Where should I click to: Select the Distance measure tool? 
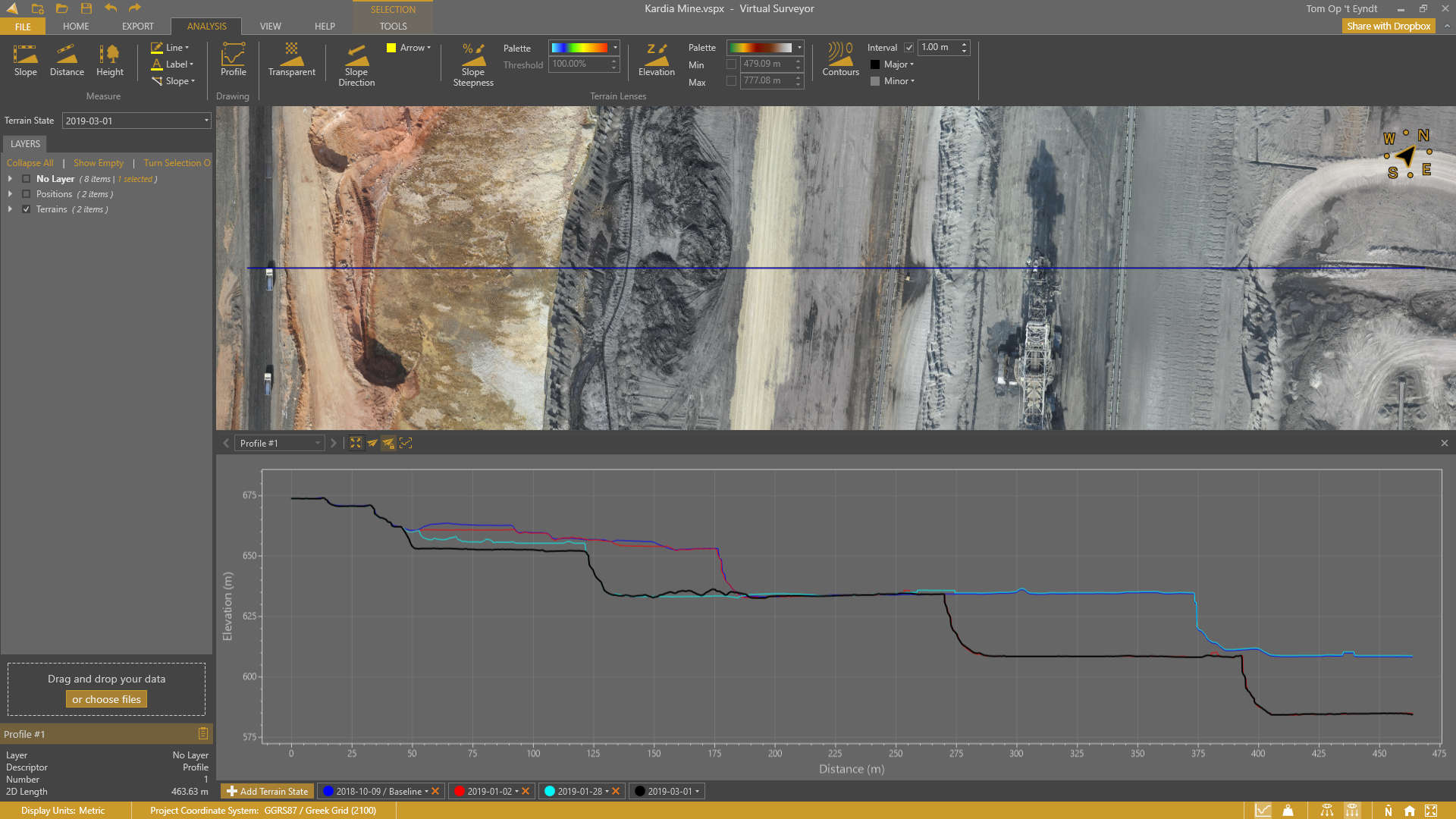coord(67,61)
